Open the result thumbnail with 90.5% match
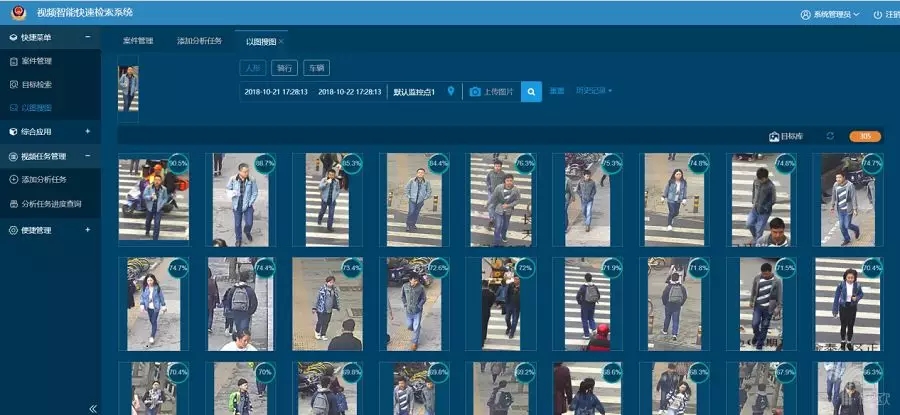This screenshot has width=900, height=415. [x=153, y=200]
